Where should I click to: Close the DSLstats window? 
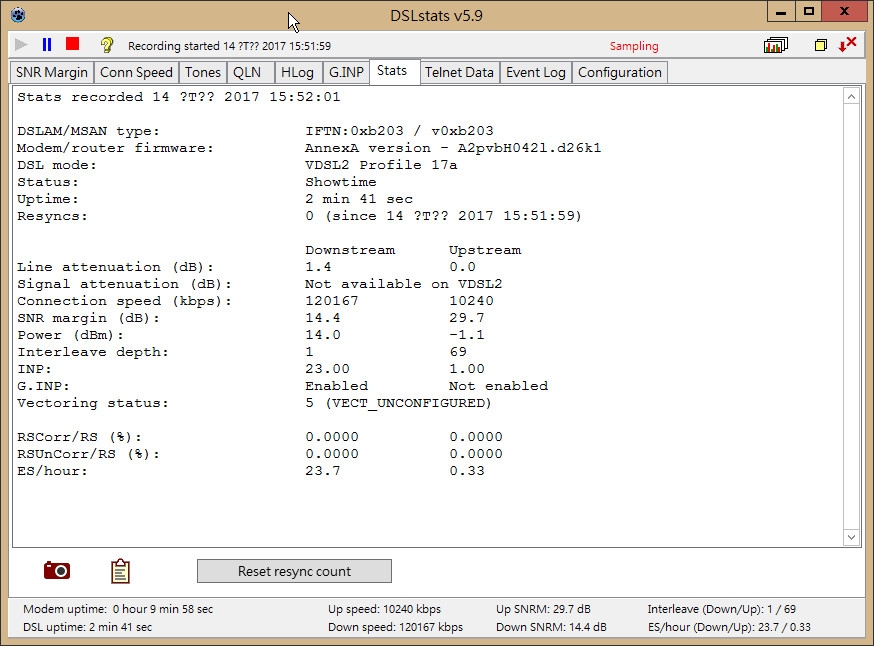[844, 11]
